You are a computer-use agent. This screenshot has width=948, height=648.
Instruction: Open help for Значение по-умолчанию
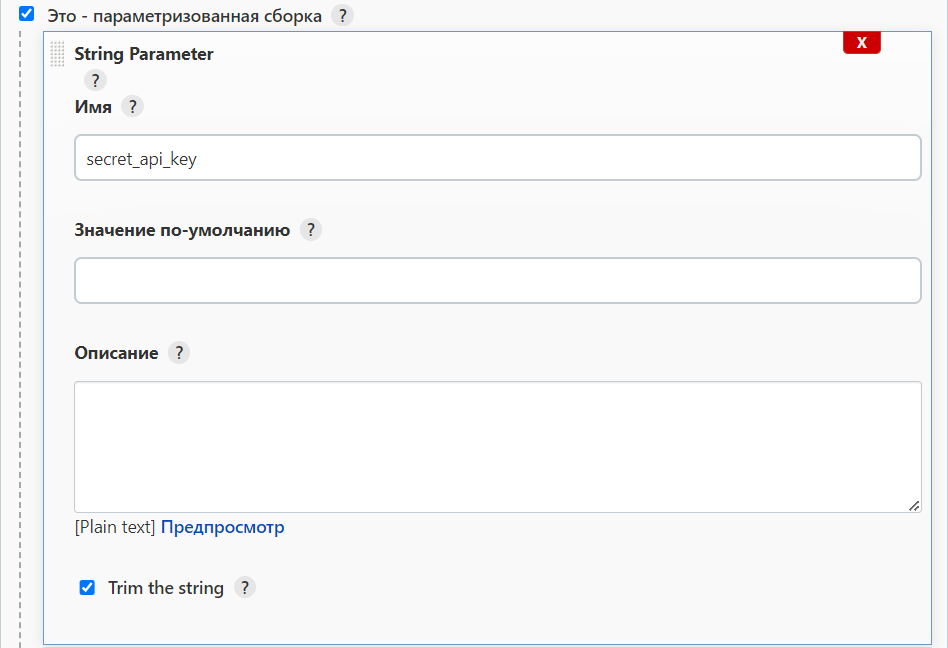pyautogui.click(x=310, y=229)
